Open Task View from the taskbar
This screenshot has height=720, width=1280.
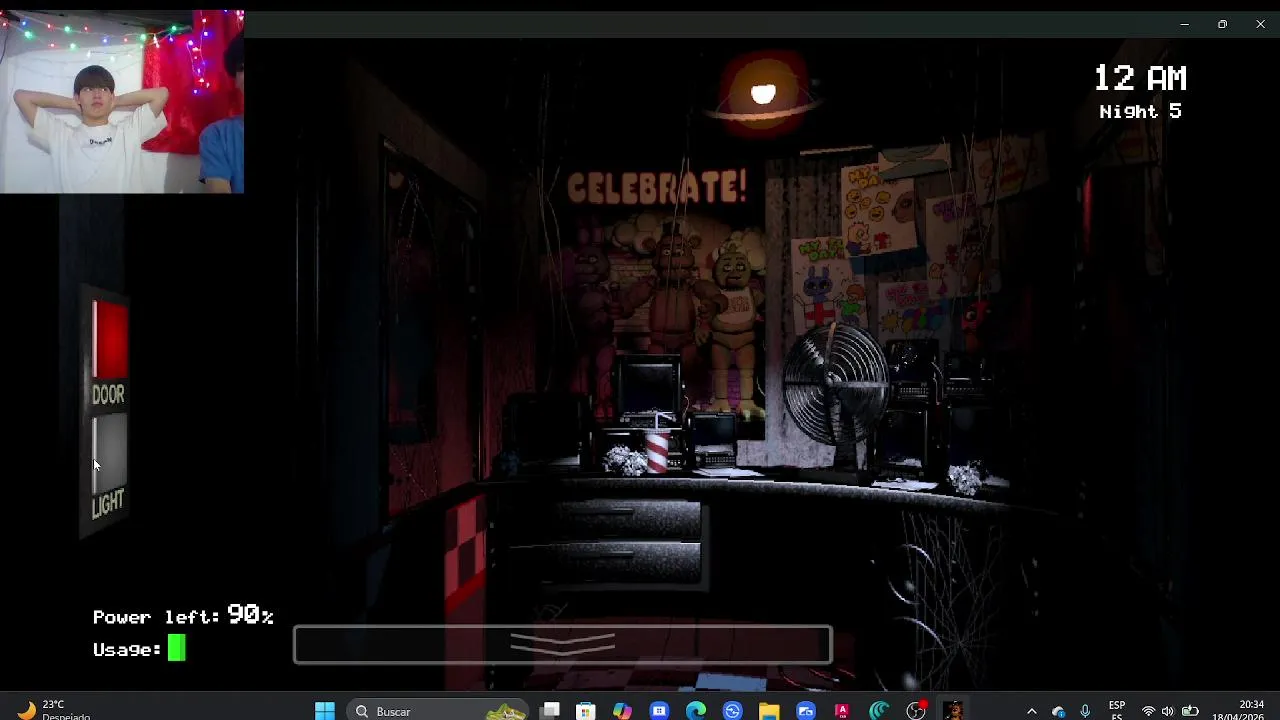551,711
